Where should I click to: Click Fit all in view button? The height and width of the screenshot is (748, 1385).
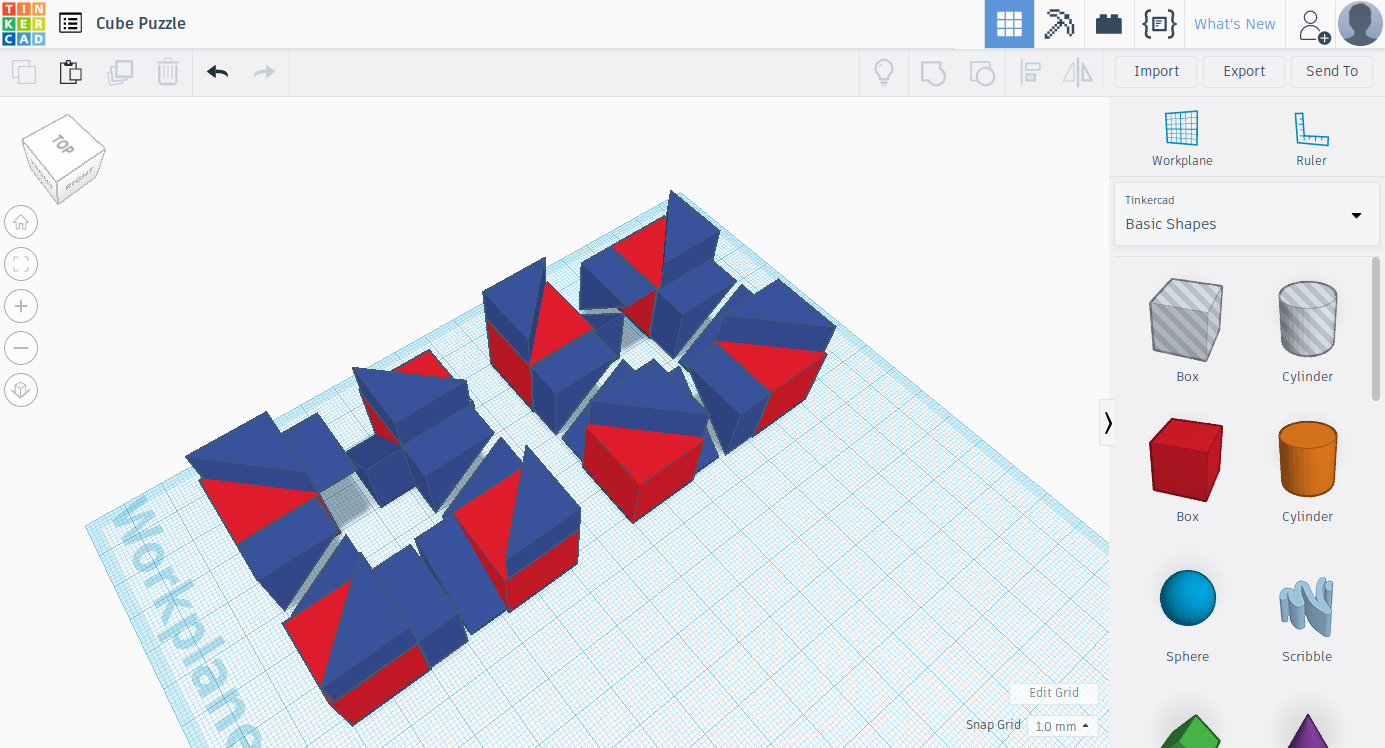[x=21, y=264]
